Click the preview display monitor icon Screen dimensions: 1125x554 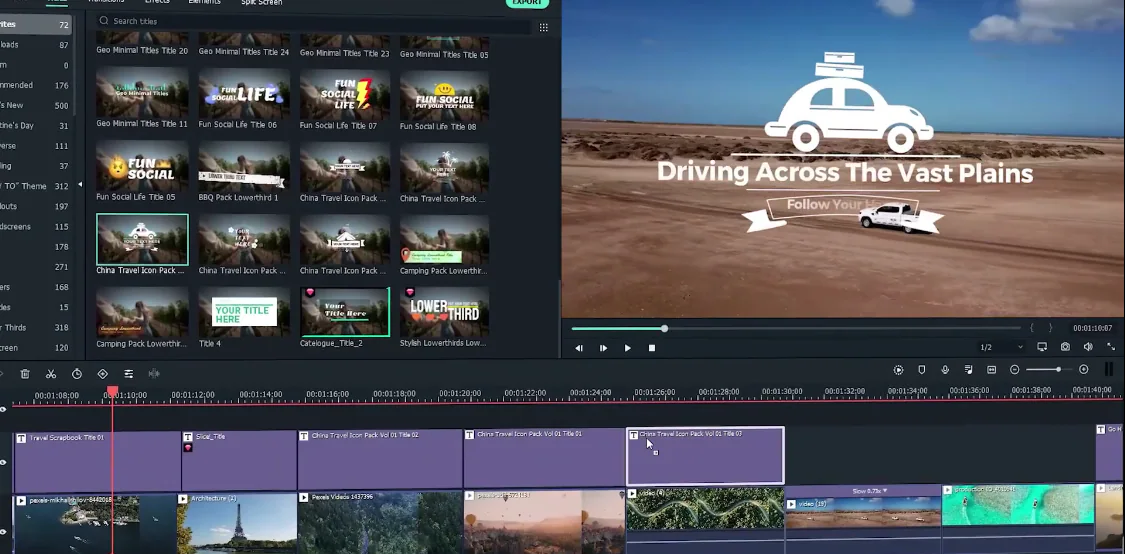(x=1042, y=347)
